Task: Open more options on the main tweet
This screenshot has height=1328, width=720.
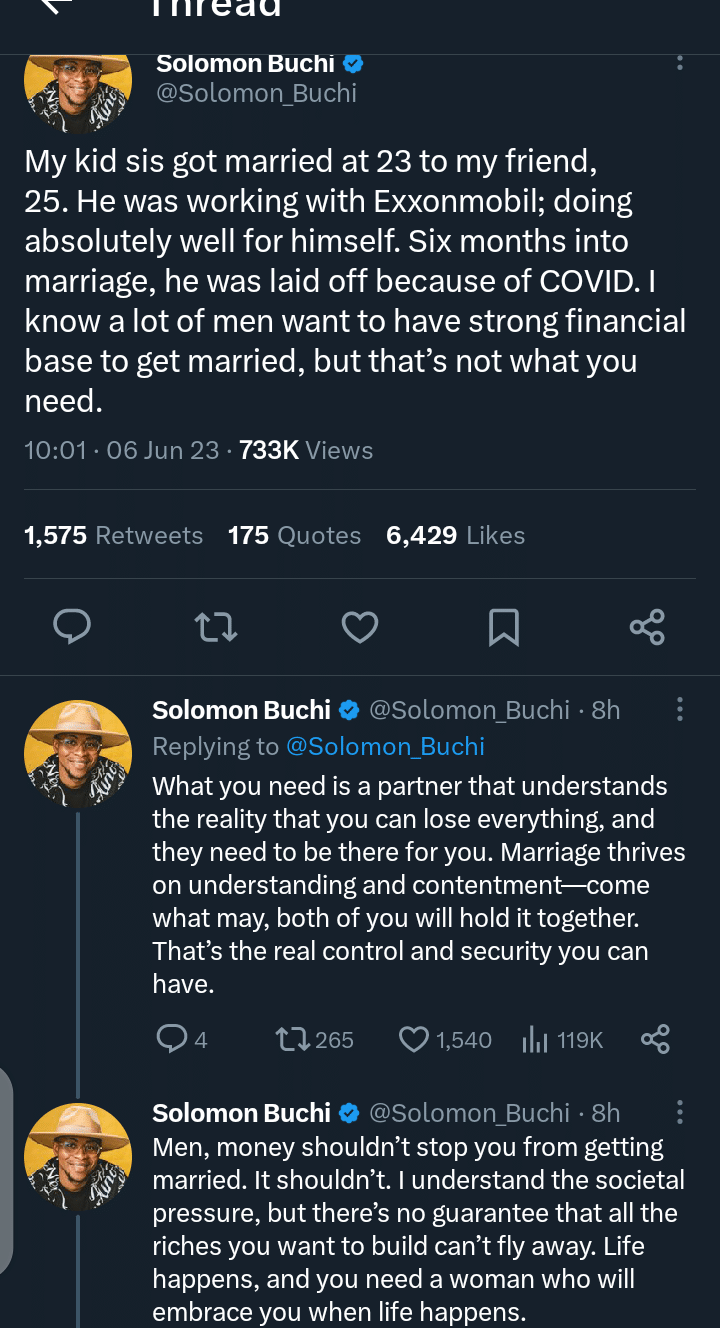Action: point(680,63)
